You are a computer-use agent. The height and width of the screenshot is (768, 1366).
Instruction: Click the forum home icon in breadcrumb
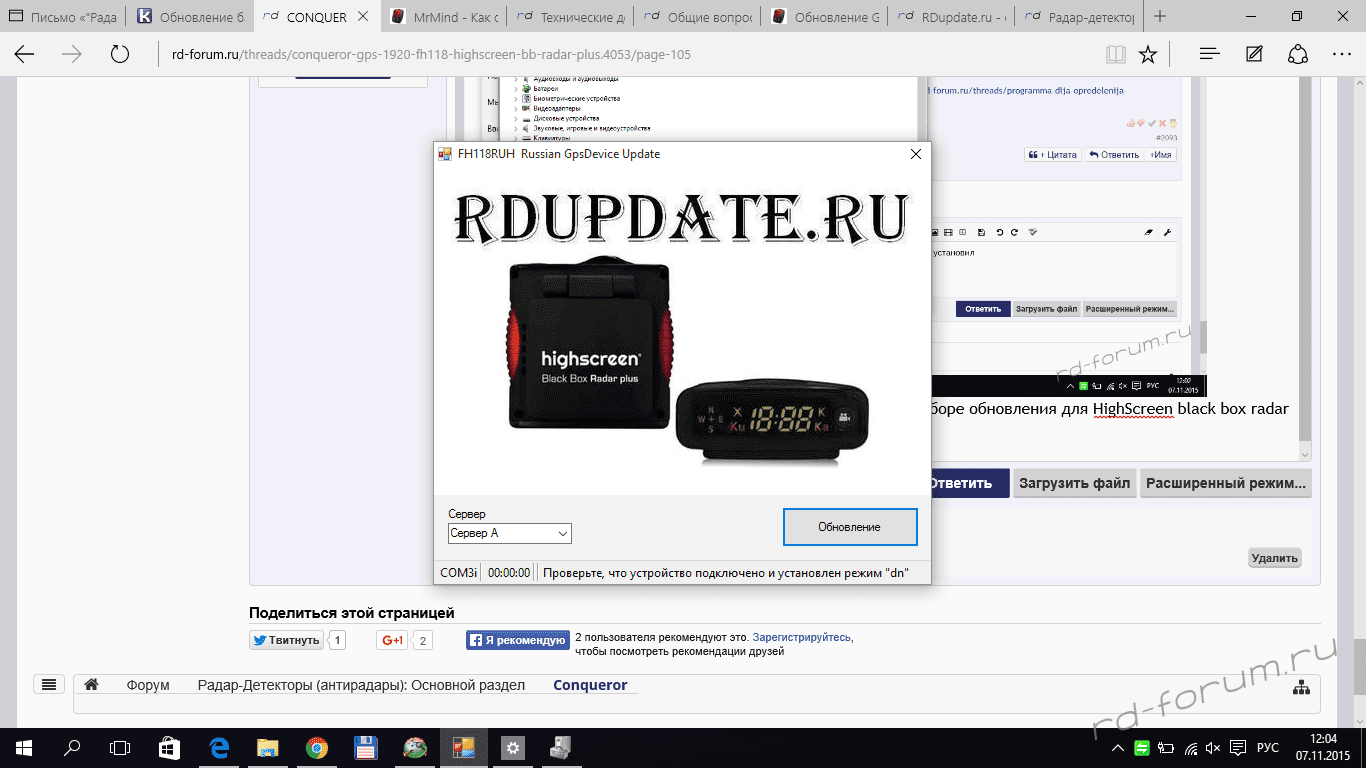[91, 685]
